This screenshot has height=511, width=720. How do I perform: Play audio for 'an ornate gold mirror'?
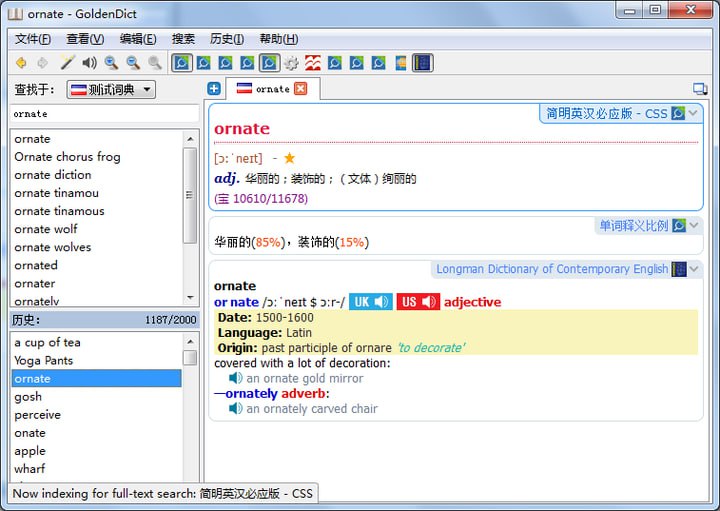[236, 378]
